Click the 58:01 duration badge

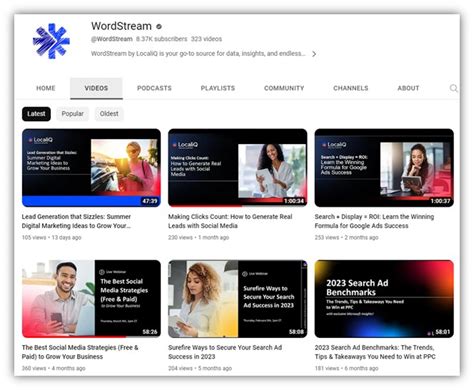[443, 332]
